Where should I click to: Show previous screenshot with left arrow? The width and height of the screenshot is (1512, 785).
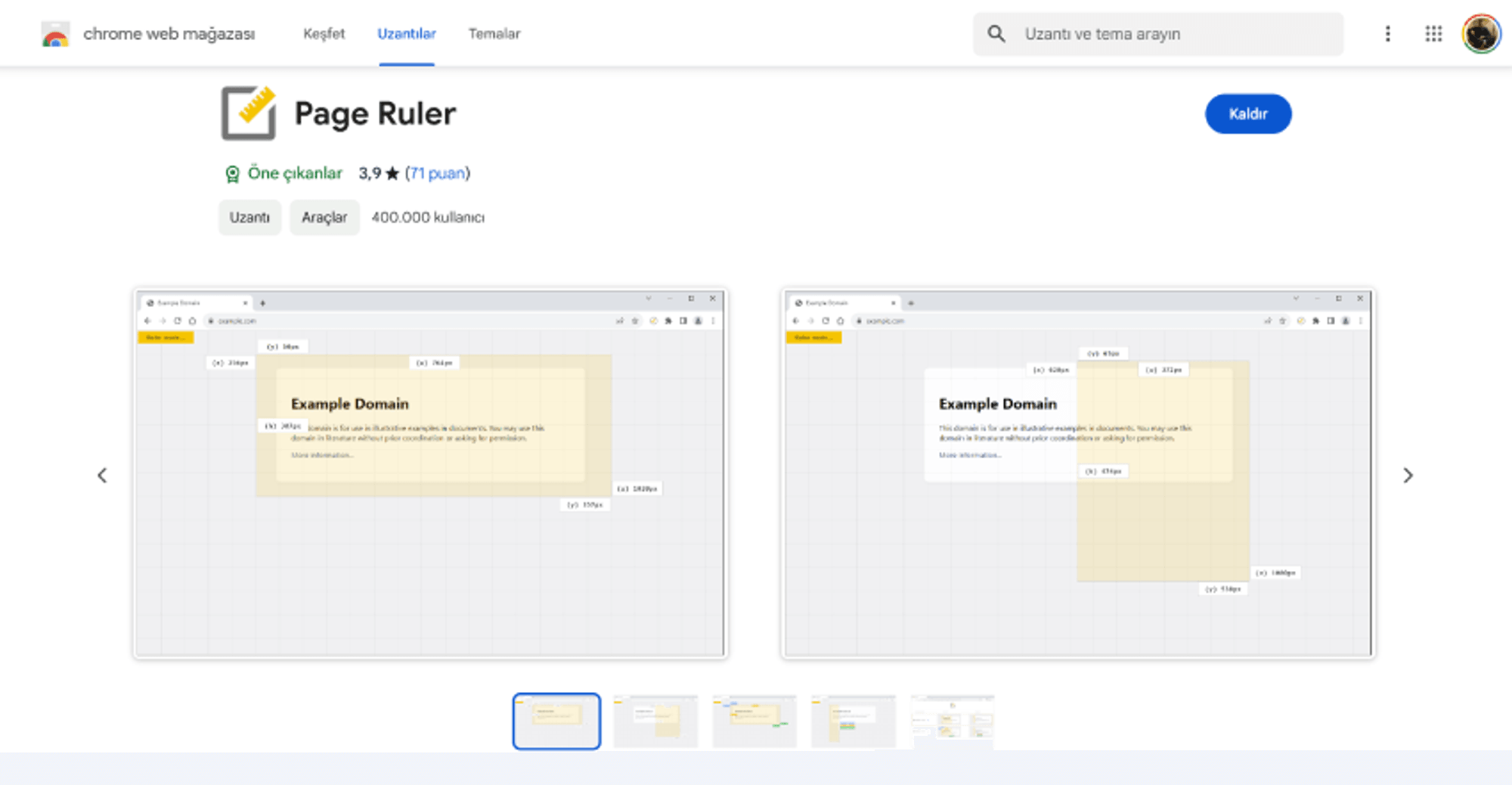click(x=102, y=475)
